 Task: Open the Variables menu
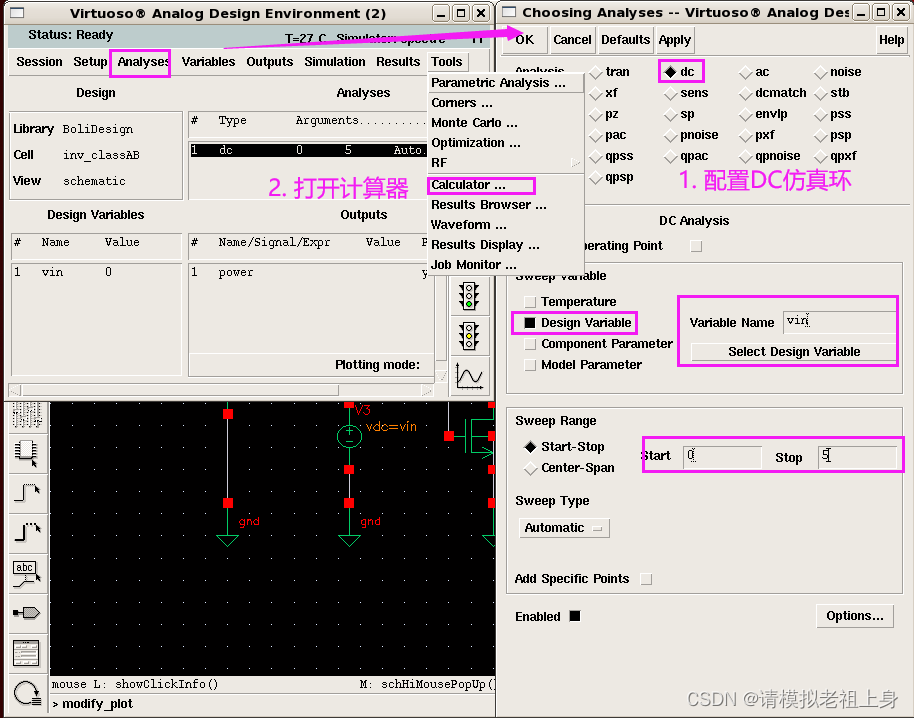click(x=208, y=62)
